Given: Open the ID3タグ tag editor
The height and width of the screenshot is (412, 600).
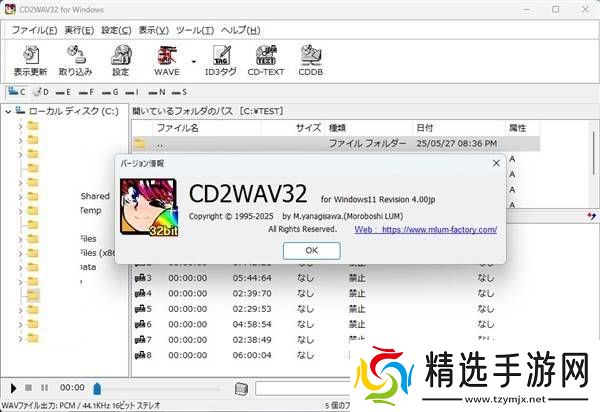Looking at the screenshot, I should pos(220,56).
